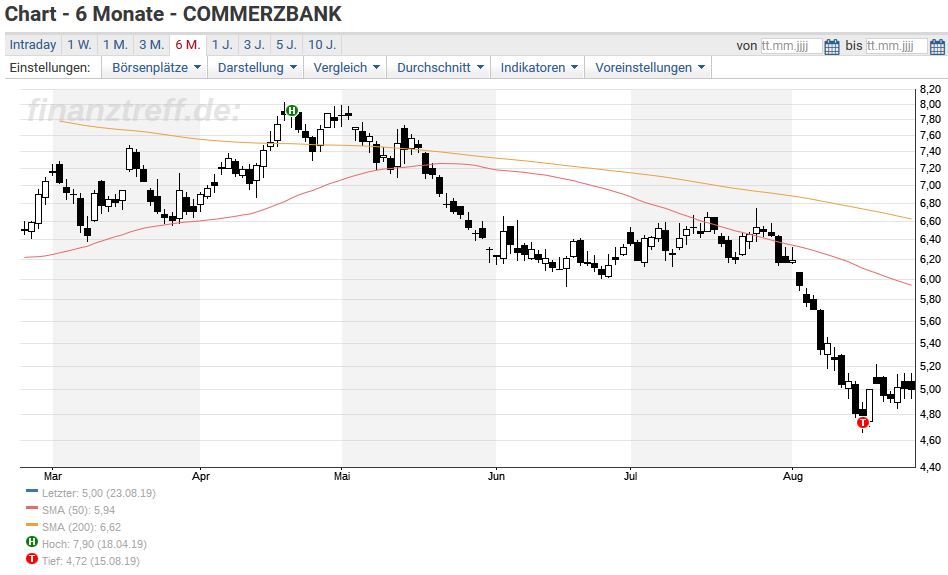This screenshot has height=575, width=948.
Task: Click the 'Mai' x-axis month label
Action: [342, 476]
